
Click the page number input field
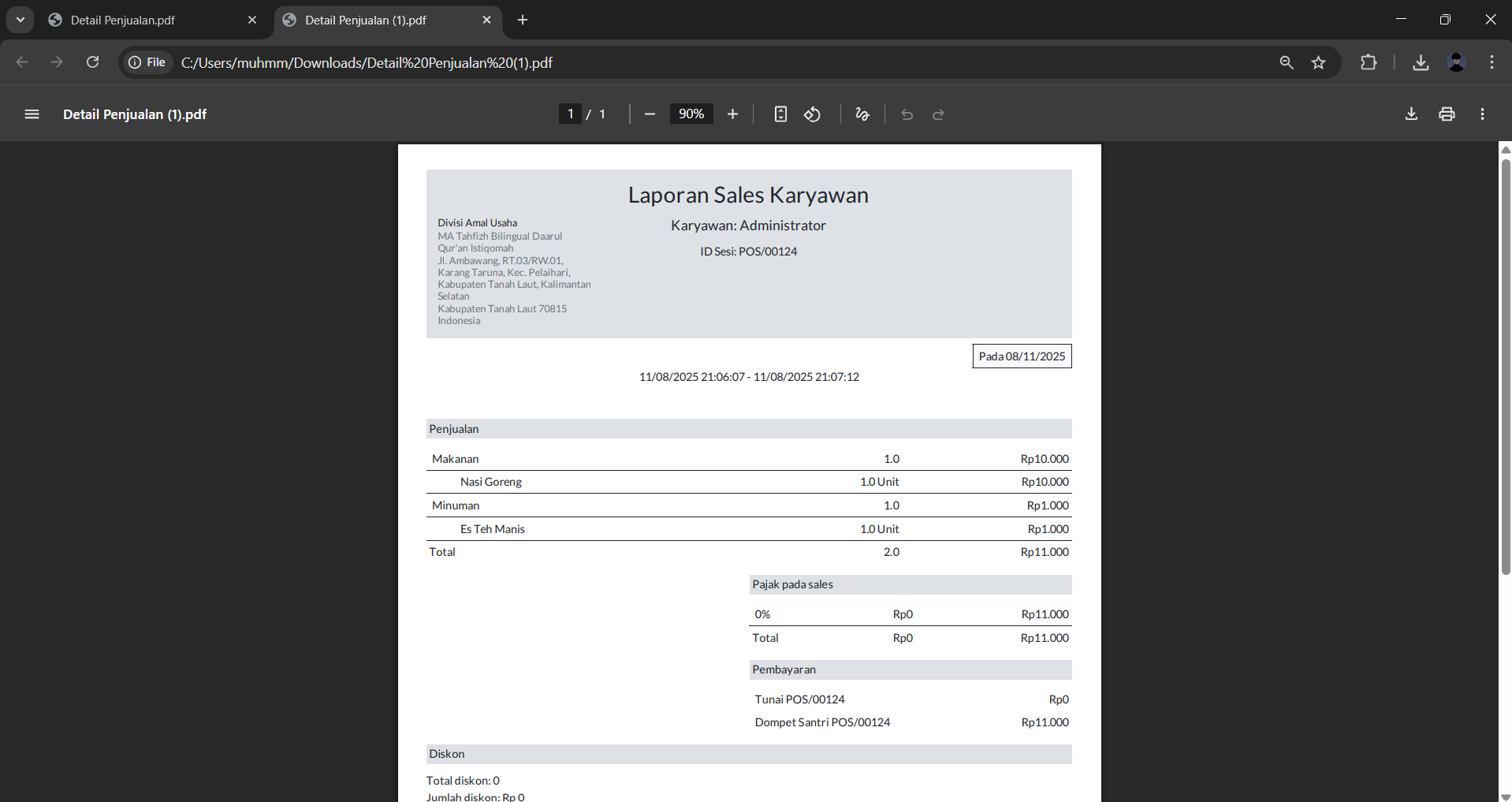pos(570,114)
